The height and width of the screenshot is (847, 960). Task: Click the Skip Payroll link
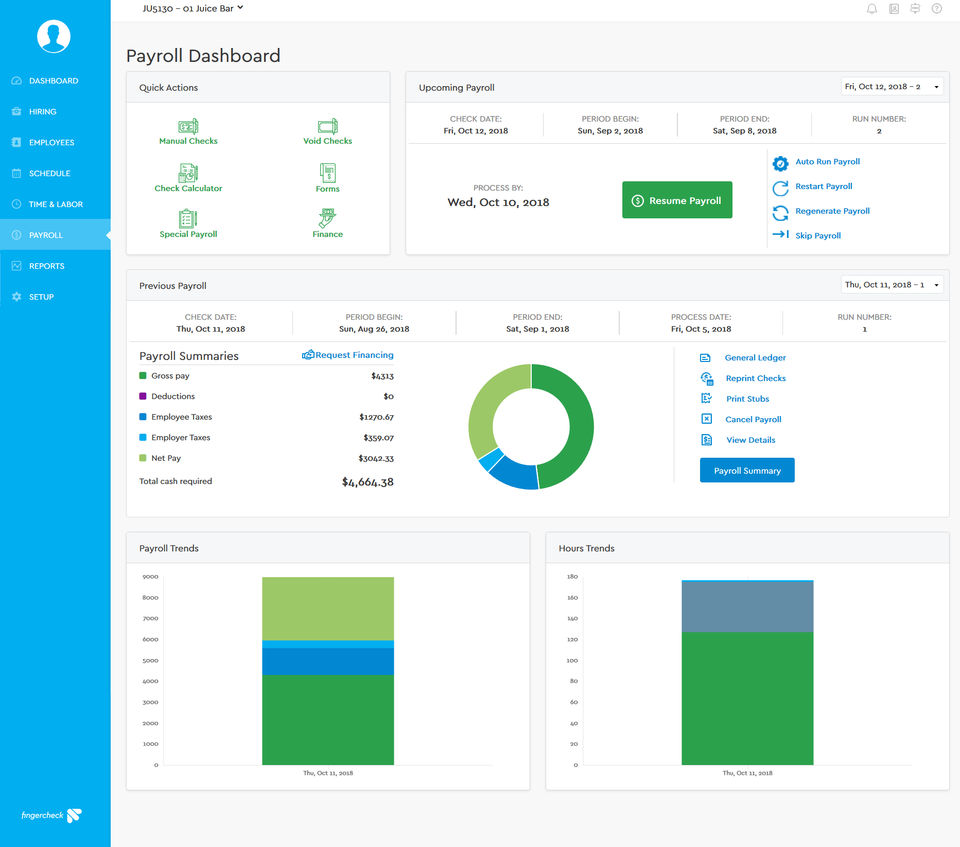(x=817, y=236)
